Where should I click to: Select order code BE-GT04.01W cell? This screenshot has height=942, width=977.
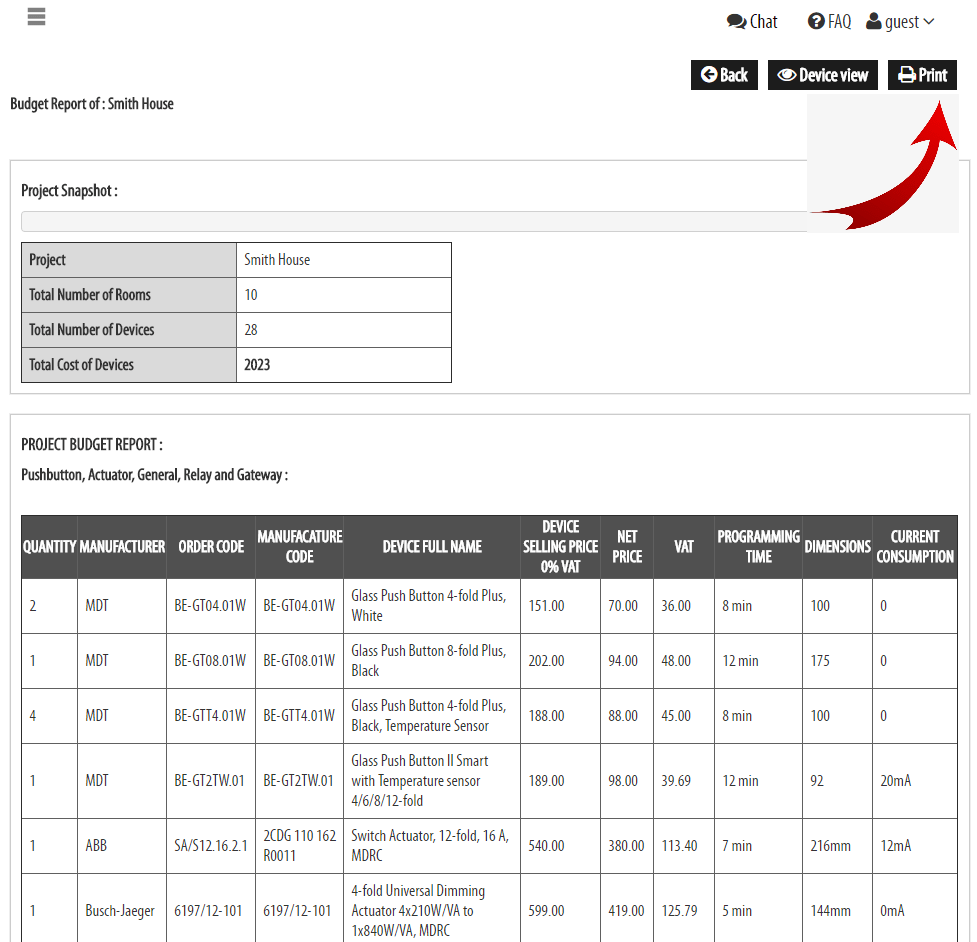coord(211,606)
